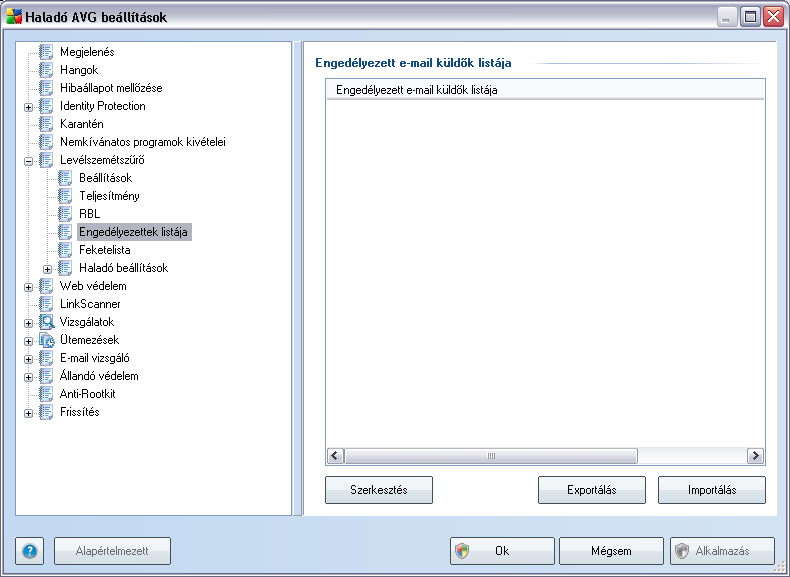Expand the Vizsgálatok node
The height and width of the screenshot is (577, 790).
coord(28,323)
